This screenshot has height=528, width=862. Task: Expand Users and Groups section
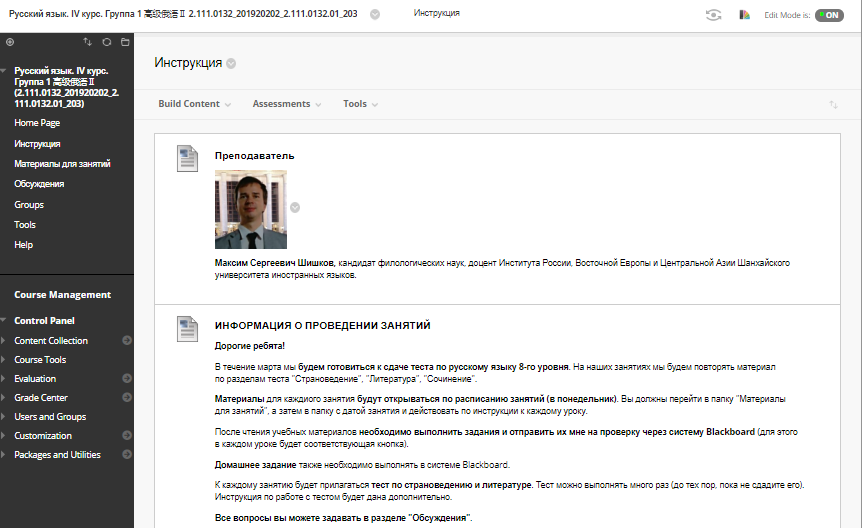tap(50, 417)
